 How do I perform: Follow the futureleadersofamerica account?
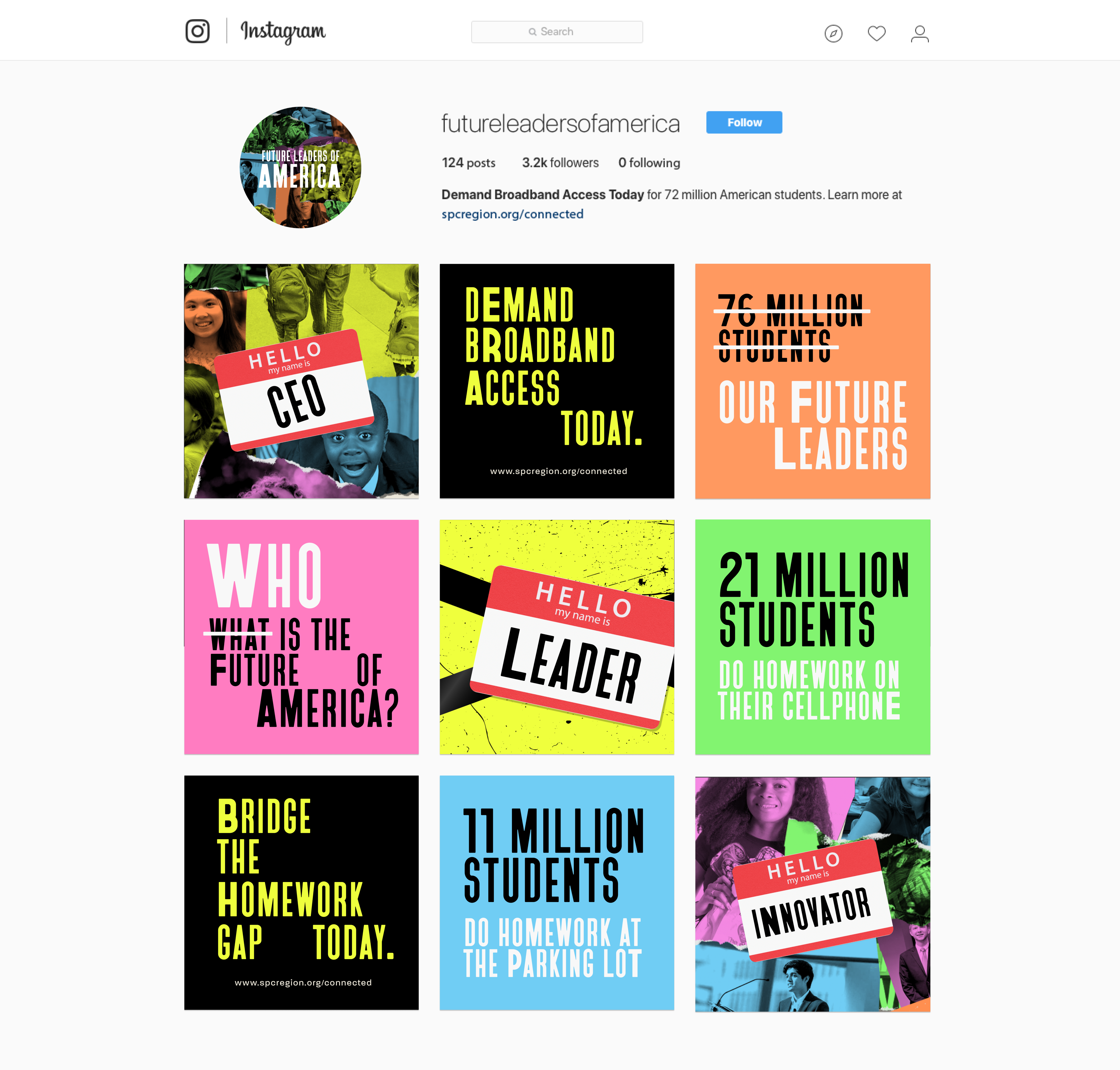(744, 123)
